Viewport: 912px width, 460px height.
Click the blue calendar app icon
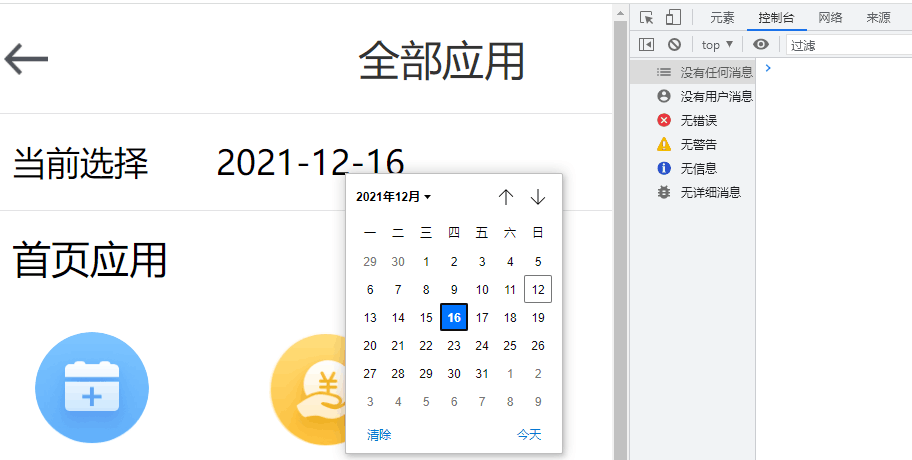(x=92, y=387)
